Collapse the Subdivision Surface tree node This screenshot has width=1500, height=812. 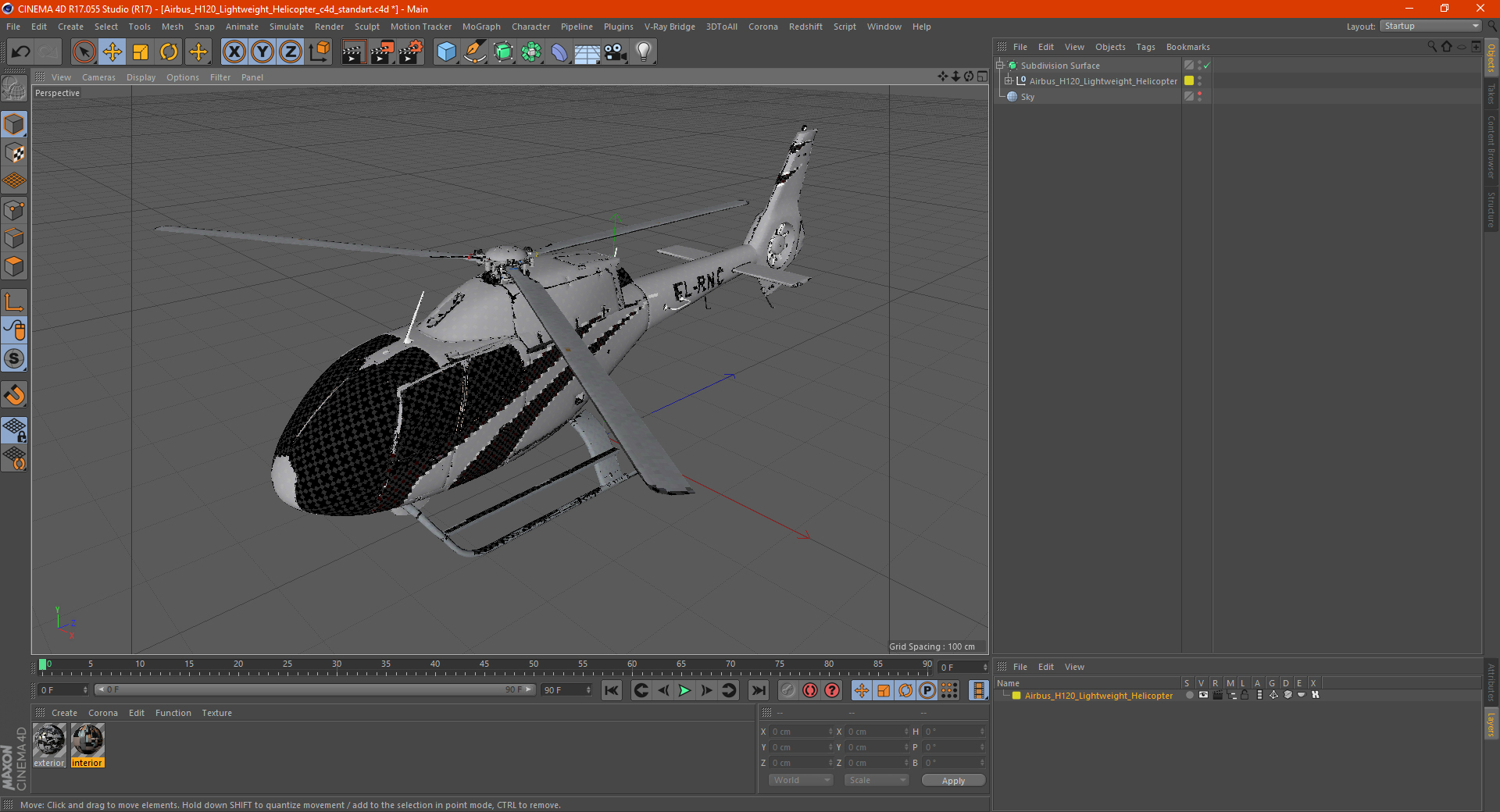tap(1000, 66)
